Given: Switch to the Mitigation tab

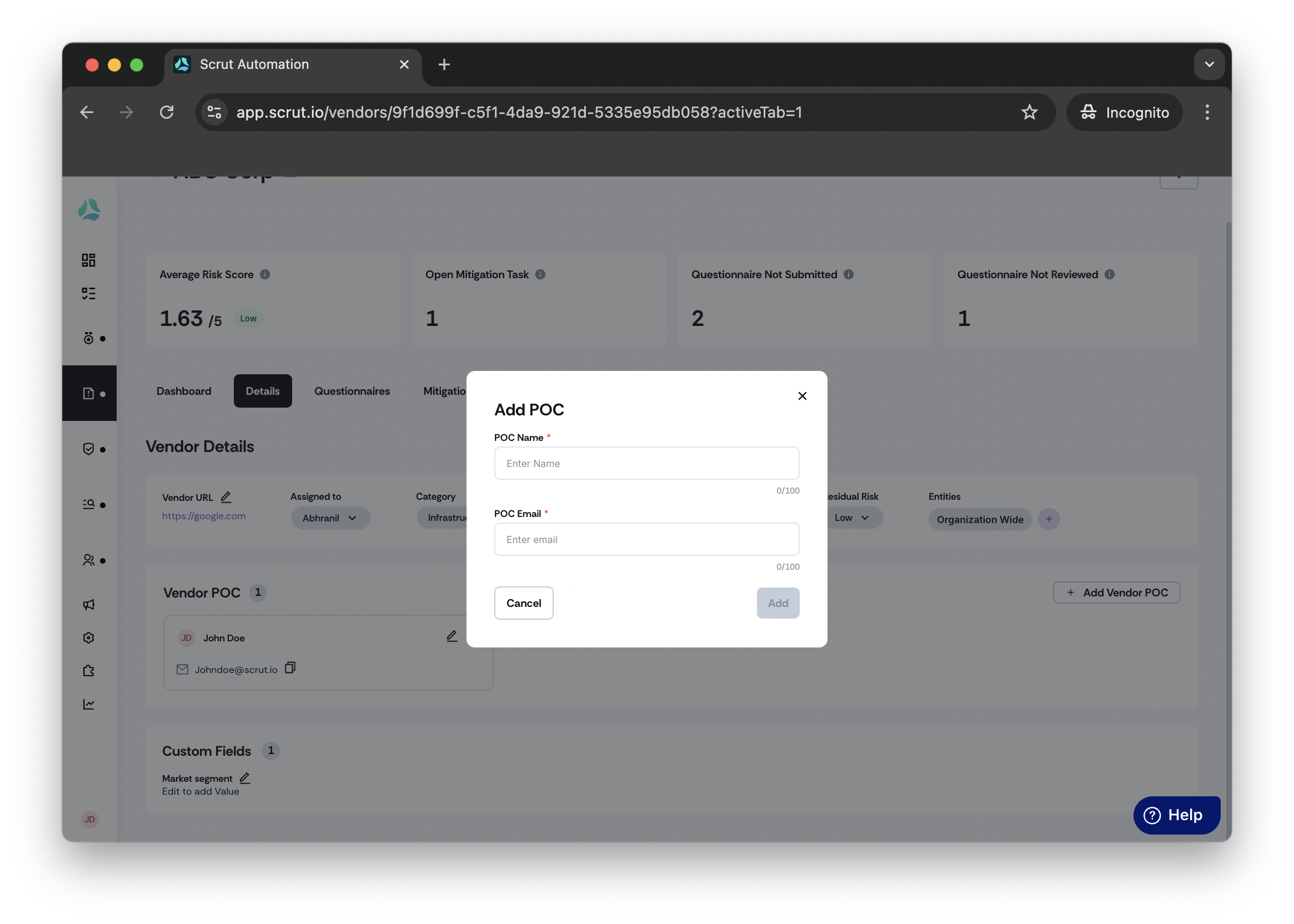Looking at the screenshot, I should (444, 391).
